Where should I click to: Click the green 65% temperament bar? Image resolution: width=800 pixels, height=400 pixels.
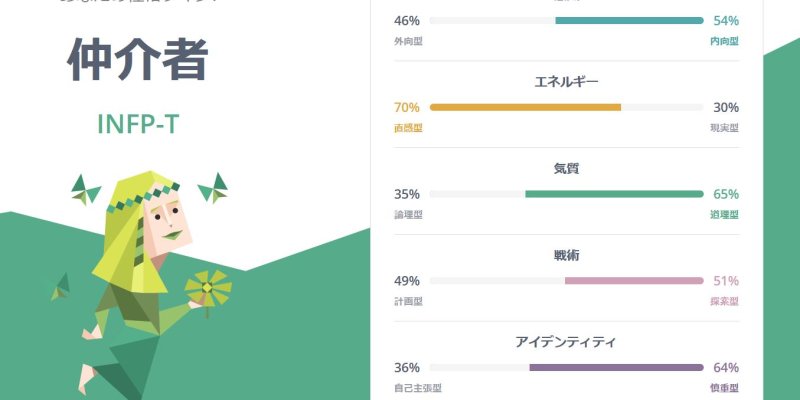[x=614, y=194]
